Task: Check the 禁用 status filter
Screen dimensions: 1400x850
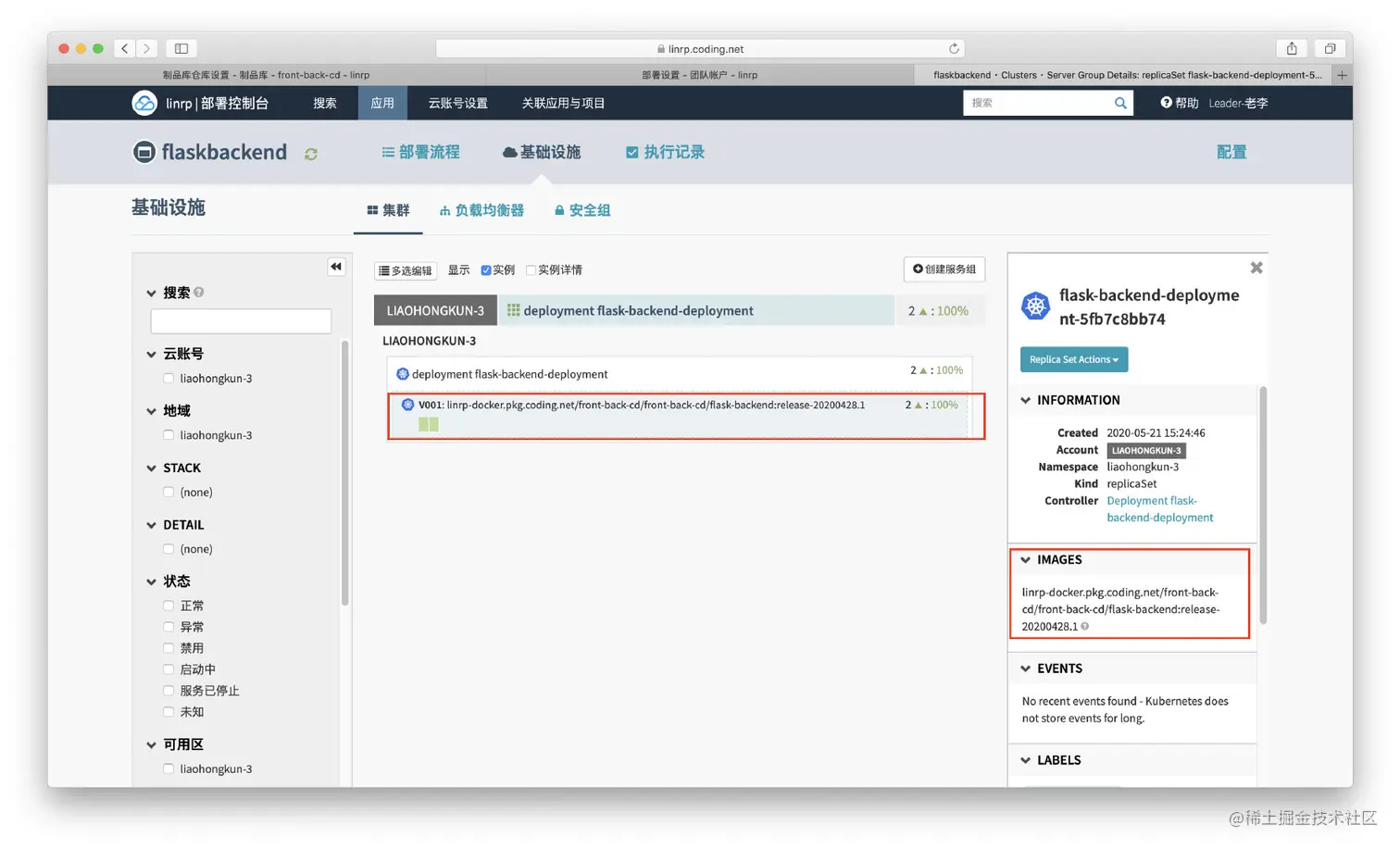Action: tap(169, 648)
